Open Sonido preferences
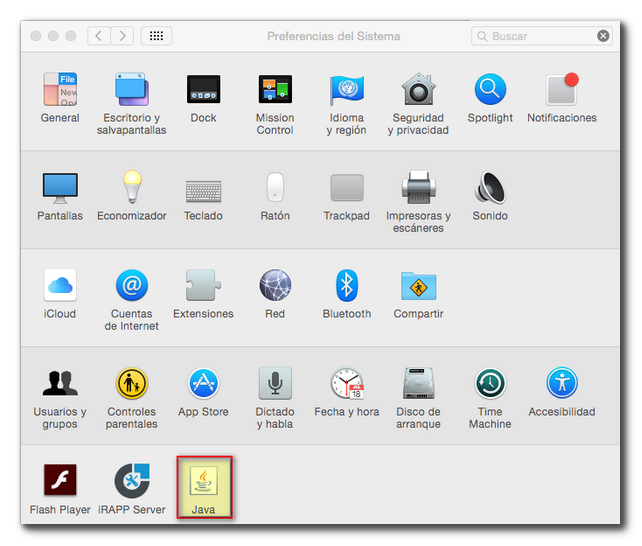This screenshot has height=546, width=642. 490,188
